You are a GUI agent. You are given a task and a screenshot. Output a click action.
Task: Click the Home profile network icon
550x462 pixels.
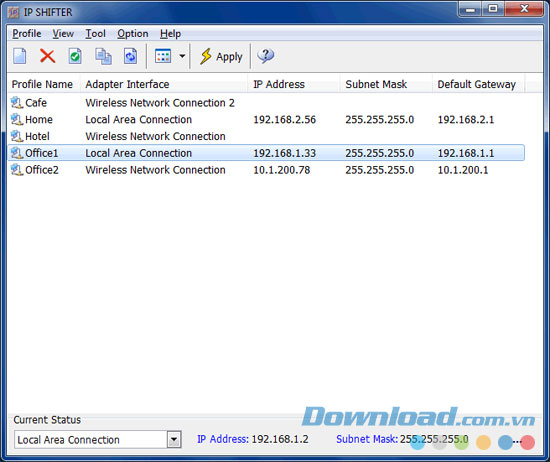pyautogui.click(x=17, y=119)
